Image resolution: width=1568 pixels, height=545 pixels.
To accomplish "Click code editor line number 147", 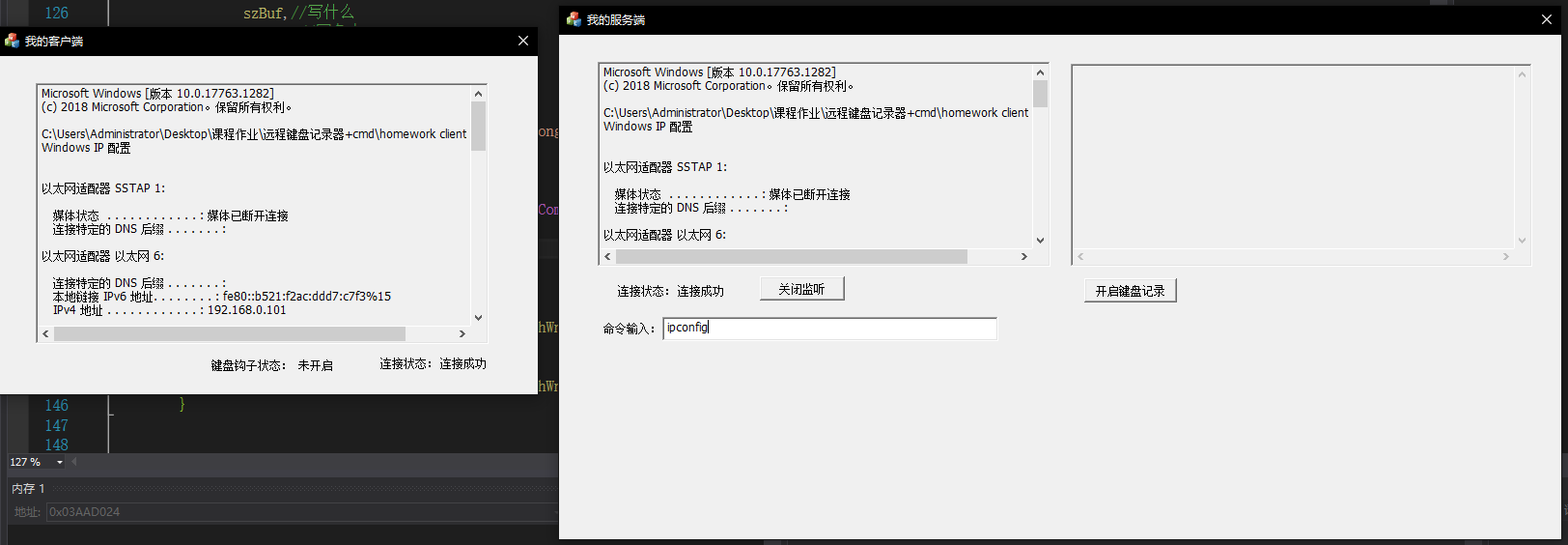I will point(56,425).
